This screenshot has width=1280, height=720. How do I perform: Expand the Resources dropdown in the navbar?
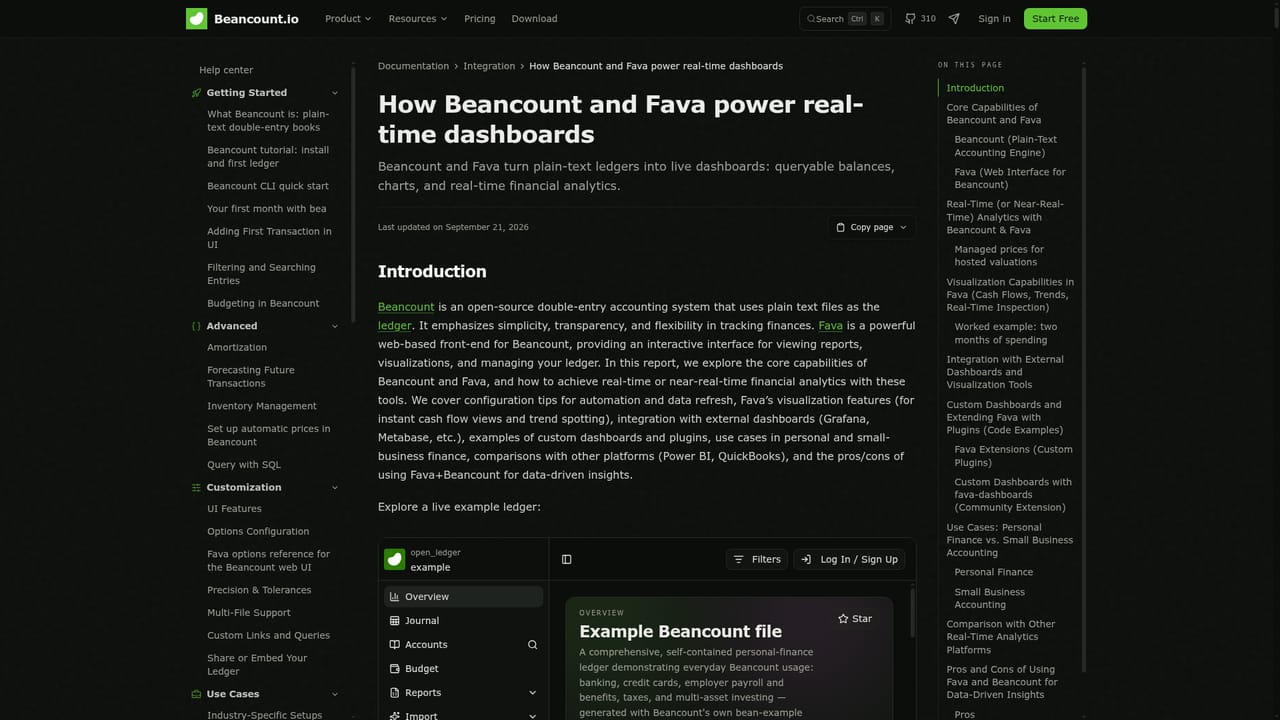tap(418, 19)
